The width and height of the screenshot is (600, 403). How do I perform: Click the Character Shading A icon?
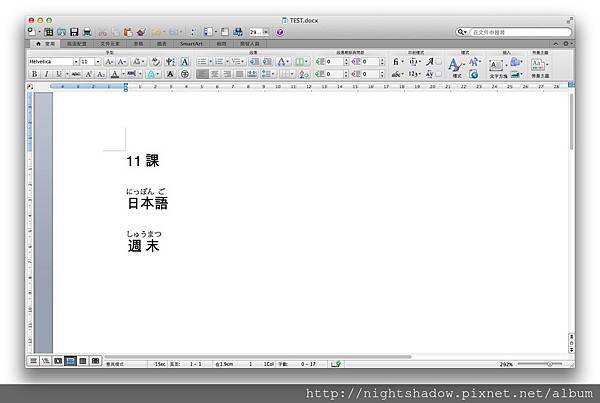click(170, 74)
